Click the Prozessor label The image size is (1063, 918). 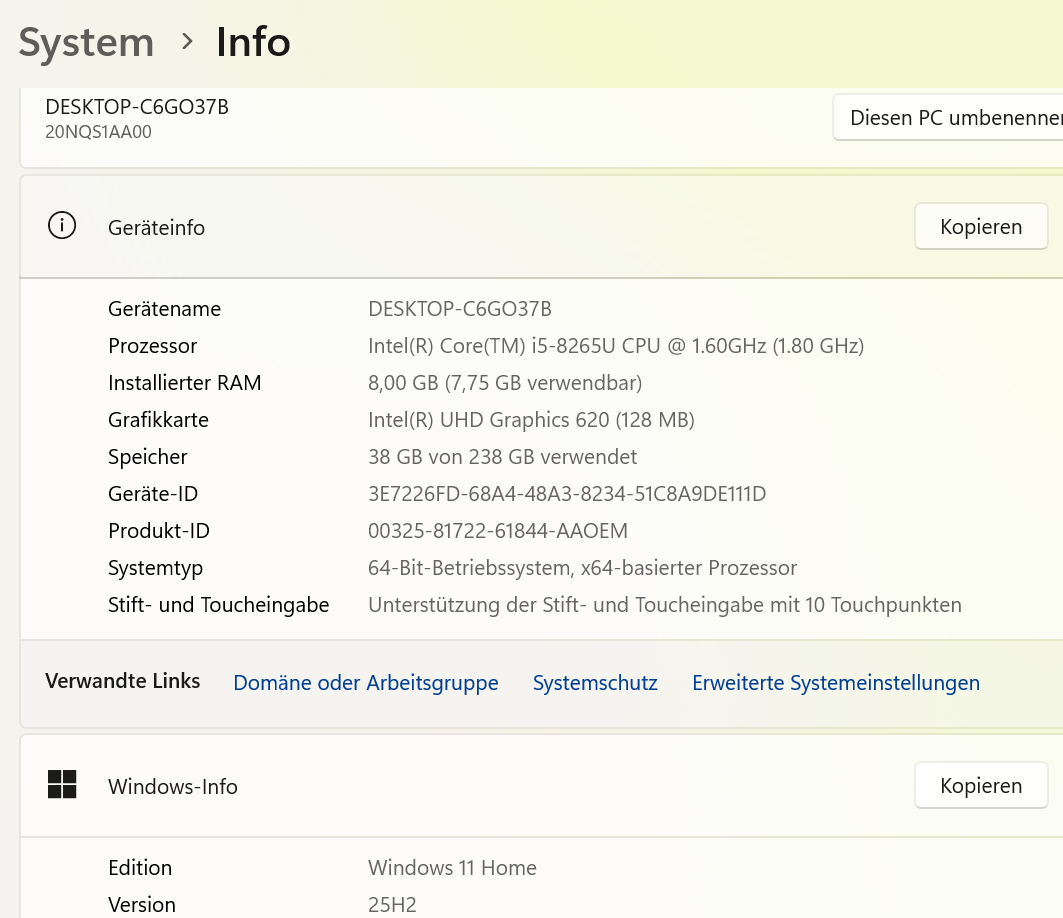coord(153,346)
